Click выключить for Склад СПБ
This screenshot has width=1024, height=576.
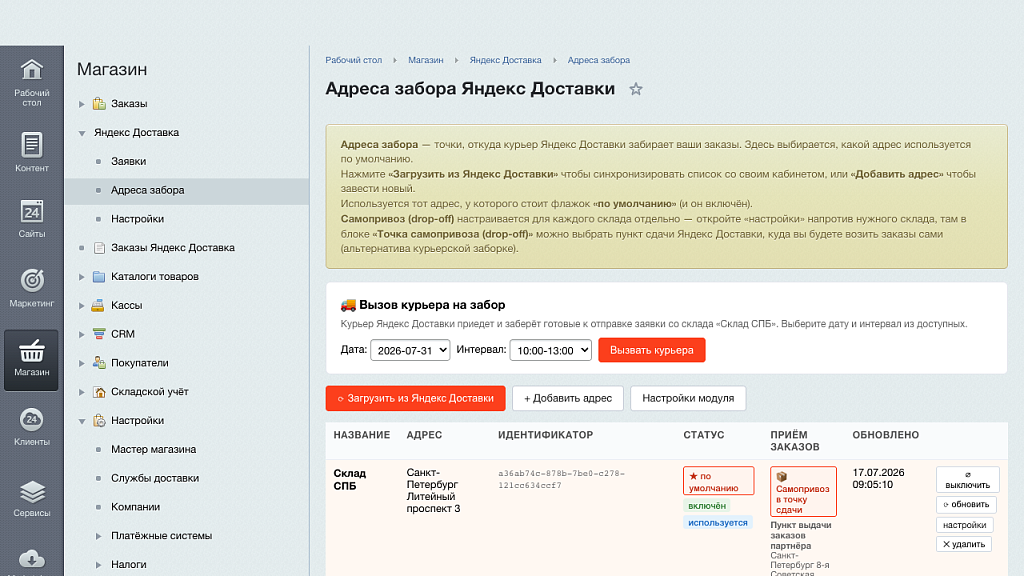point(967,480)
